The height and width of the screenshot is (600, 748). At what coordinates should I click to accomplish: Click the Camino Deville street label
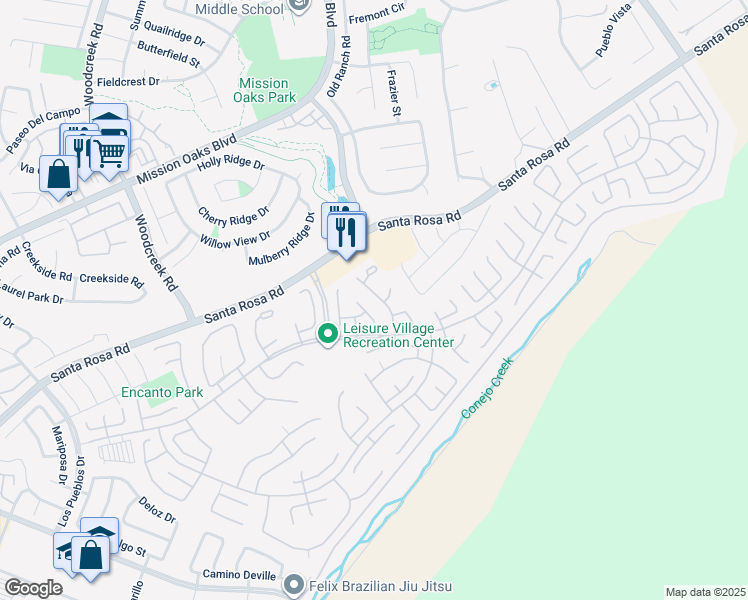[239, 575]
